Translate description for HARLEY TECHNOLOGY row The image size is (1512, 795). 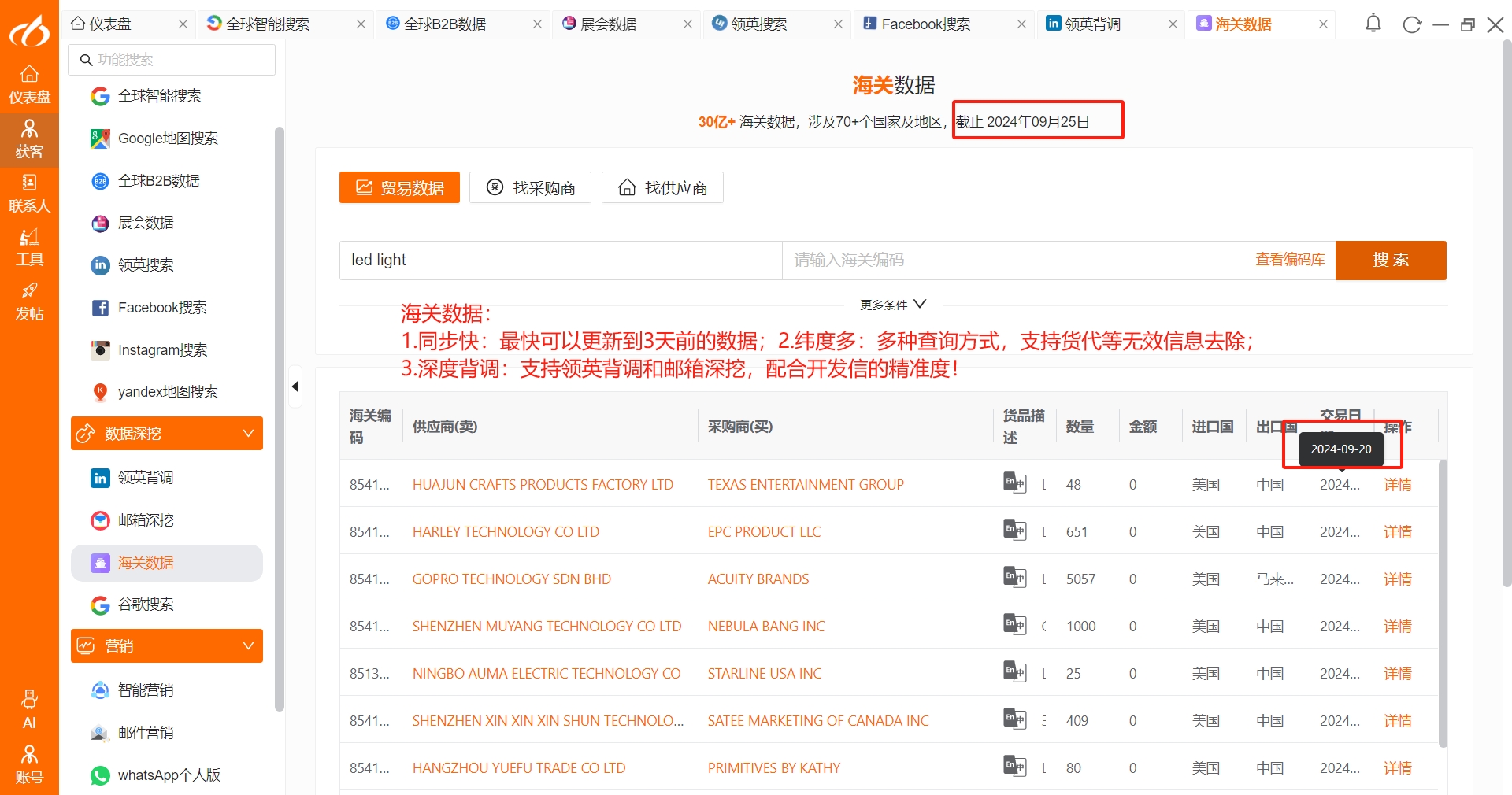click(1014, 530)
